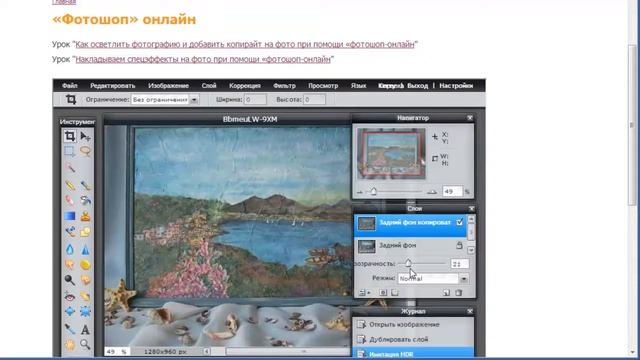Select the Drawing shapes tool
640x360 pixels.
click(x=85, y=232)
